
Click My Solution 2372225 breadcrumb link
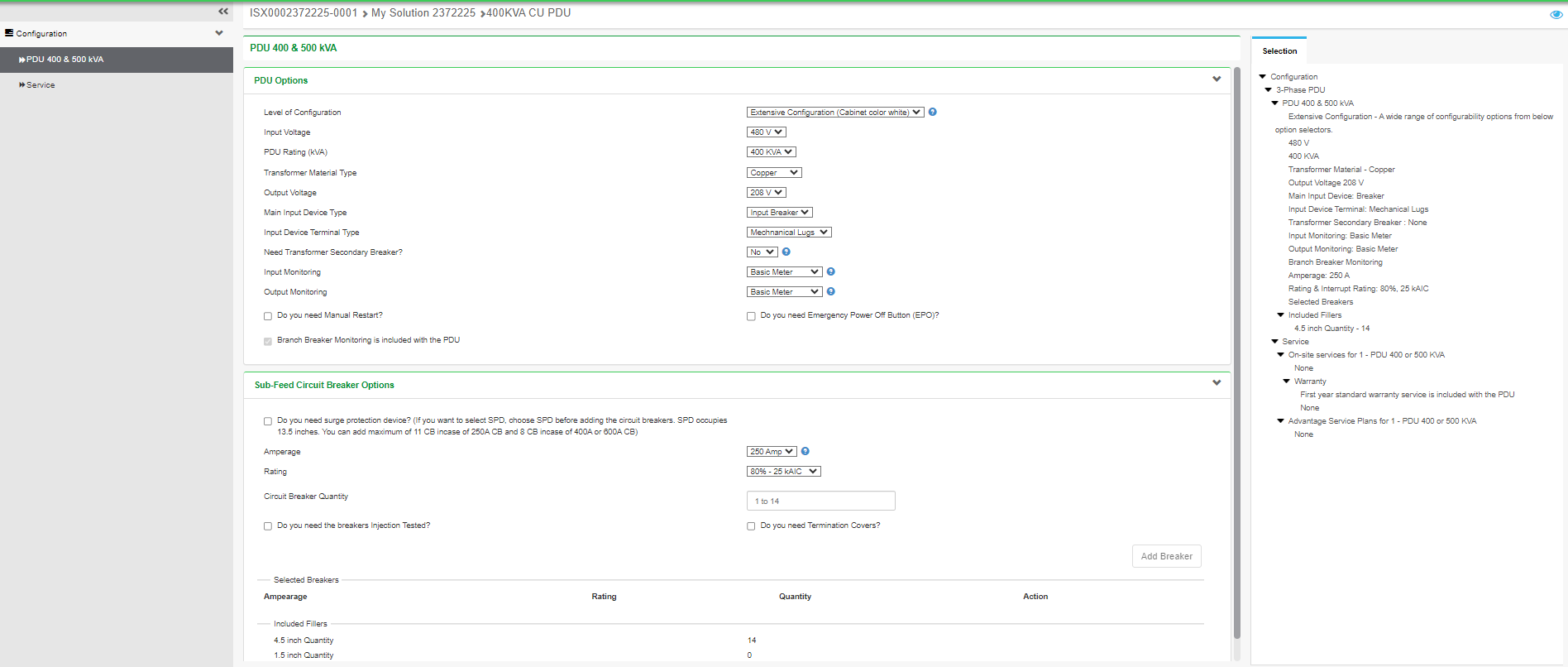pyautogui.click(x=423, y=13)
